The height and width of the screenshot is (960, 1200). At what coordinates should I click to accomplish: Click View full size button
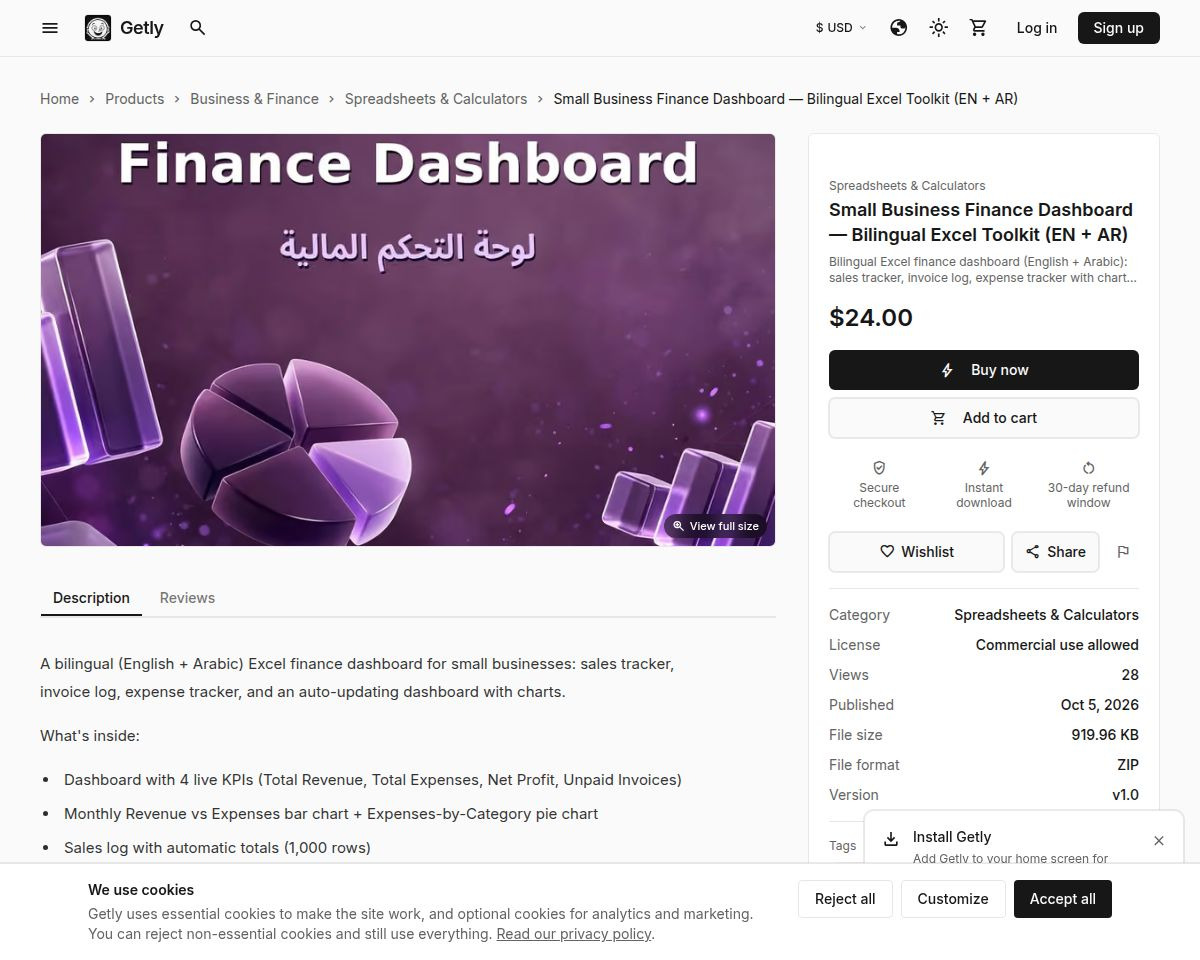pyautogui.click(x=716, y=526)
